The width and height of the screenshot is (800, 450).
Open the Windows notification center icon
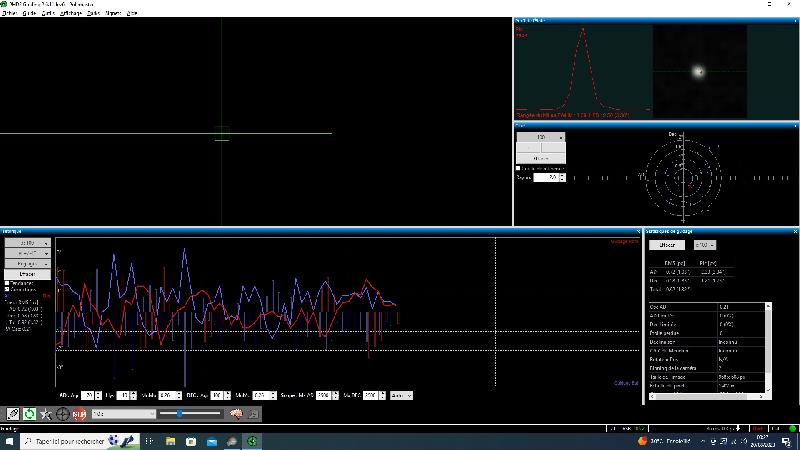[x=787, y=442]
